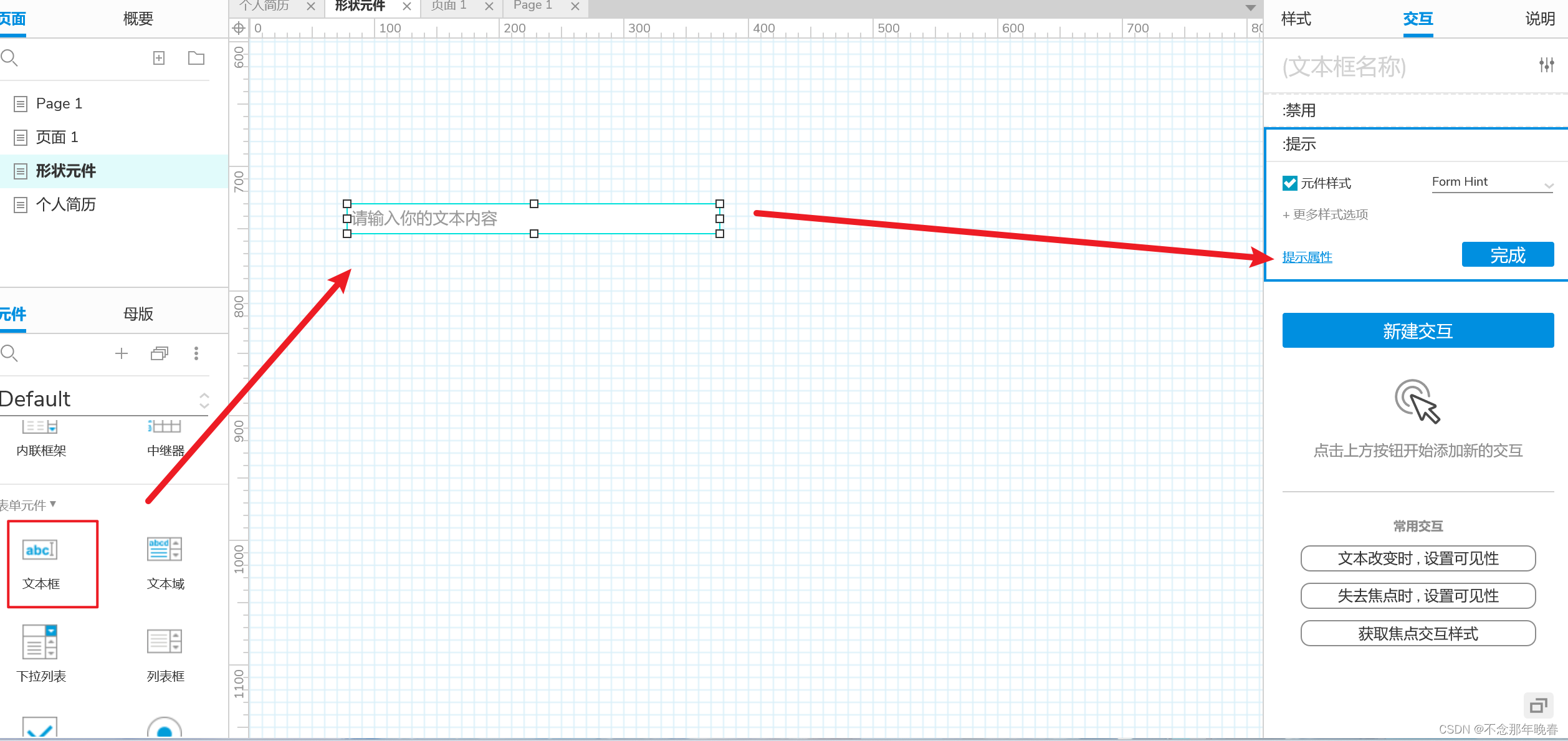Click the add library plus icon
The image size is (1568, 741).
click(x=122, y=353)
